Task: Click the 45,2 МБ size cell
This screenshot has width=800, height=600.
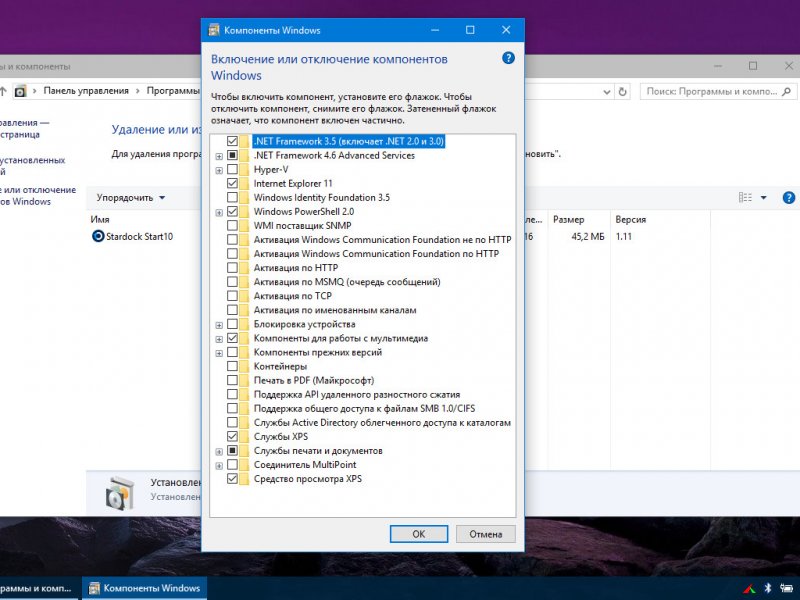Action: coord(588,237)
